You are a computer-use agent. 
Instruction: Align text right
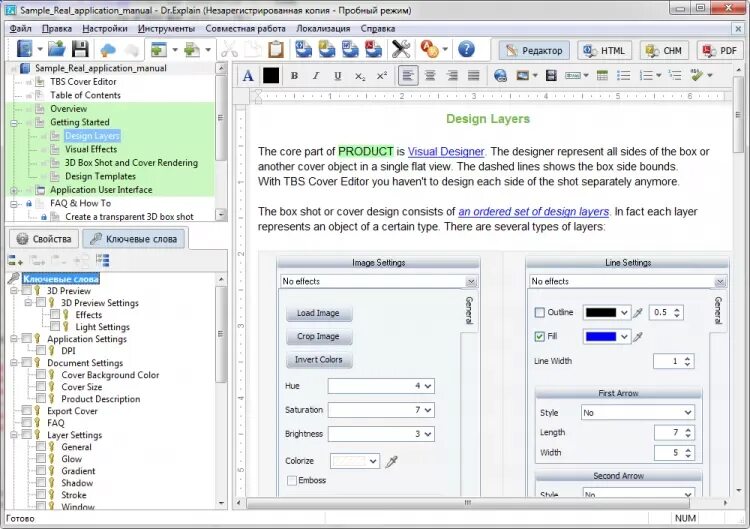[x=452, y=76]
